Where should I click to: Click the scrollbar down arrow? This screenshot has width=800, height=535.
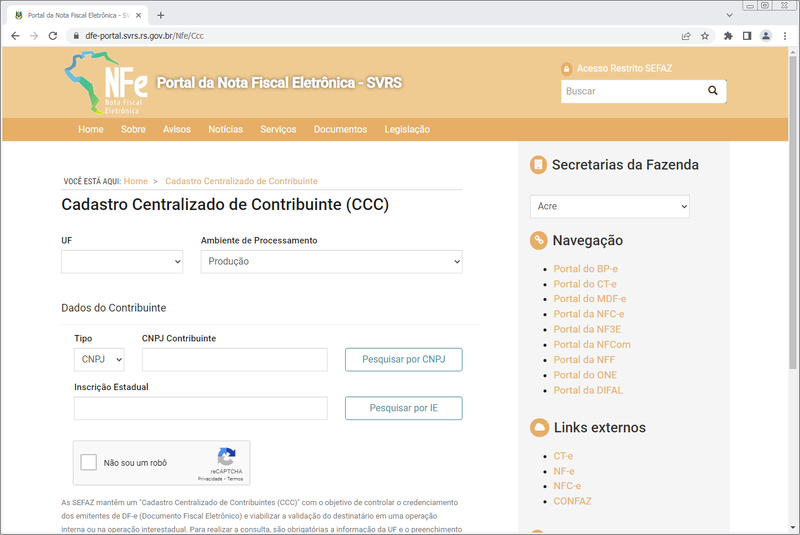click(x=792, y=528)
